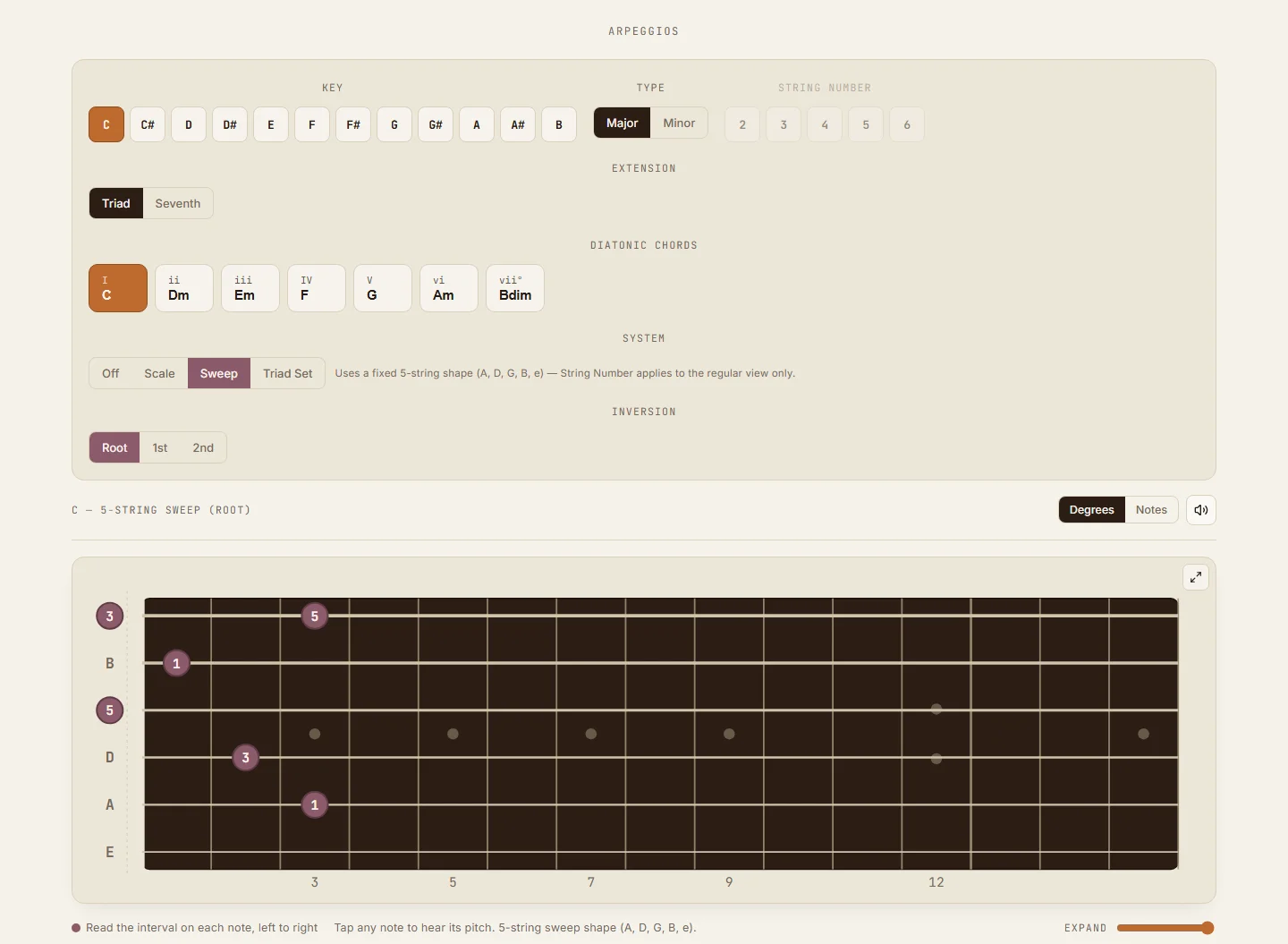Click the 'Read the interval on each note' hint

(x=201, y=928)
